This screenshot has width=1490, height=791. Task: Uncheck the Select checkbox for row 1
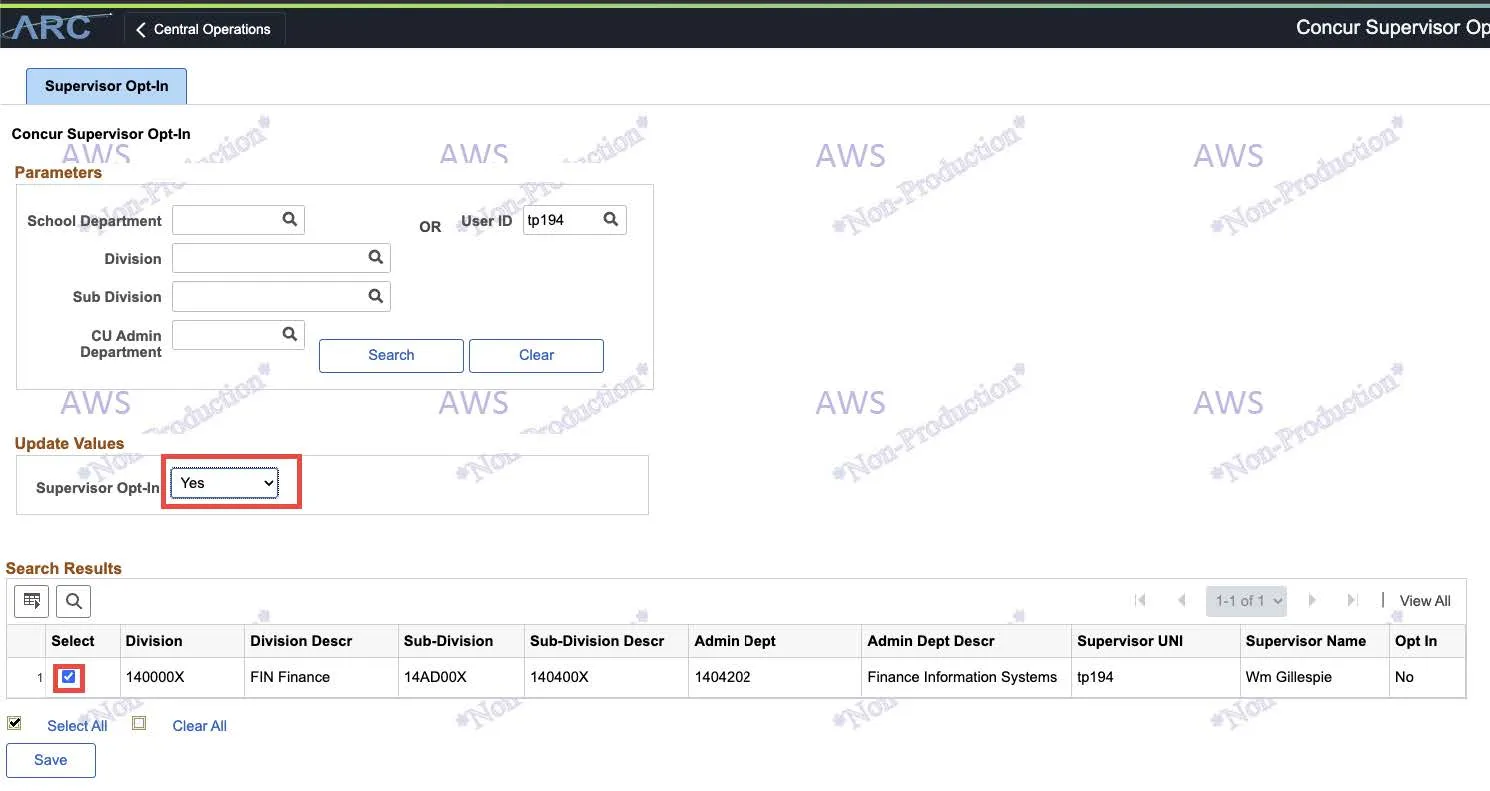[x=68, y=677]
